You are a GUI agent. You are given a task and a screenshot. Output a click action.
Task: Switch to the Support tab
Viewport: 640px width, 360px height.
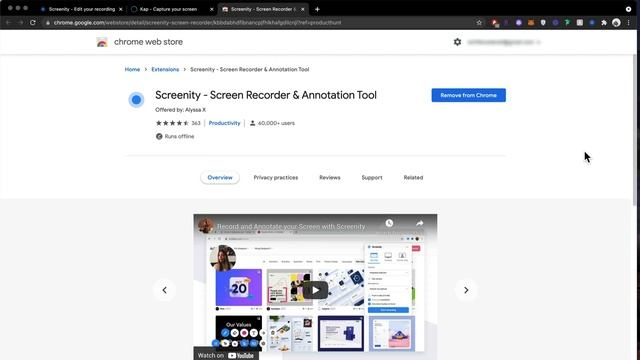[x=372, y=178]
